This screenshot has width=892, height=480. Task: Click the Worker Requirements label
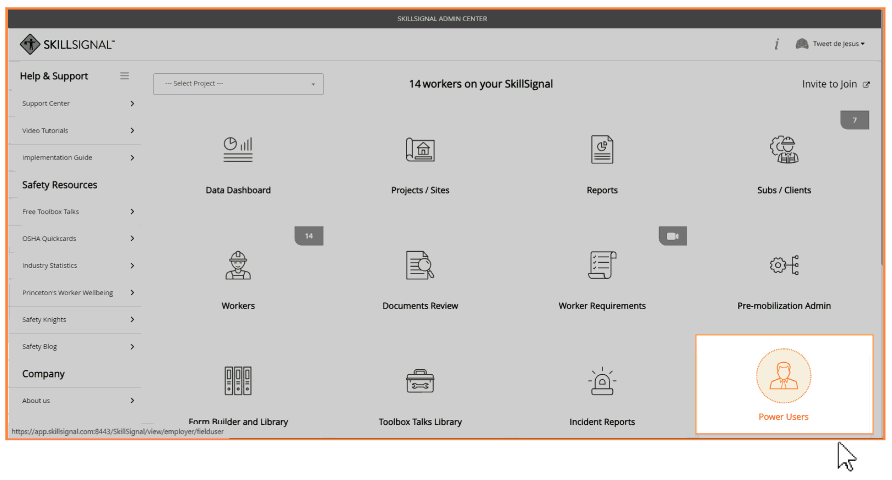(602, 306)
